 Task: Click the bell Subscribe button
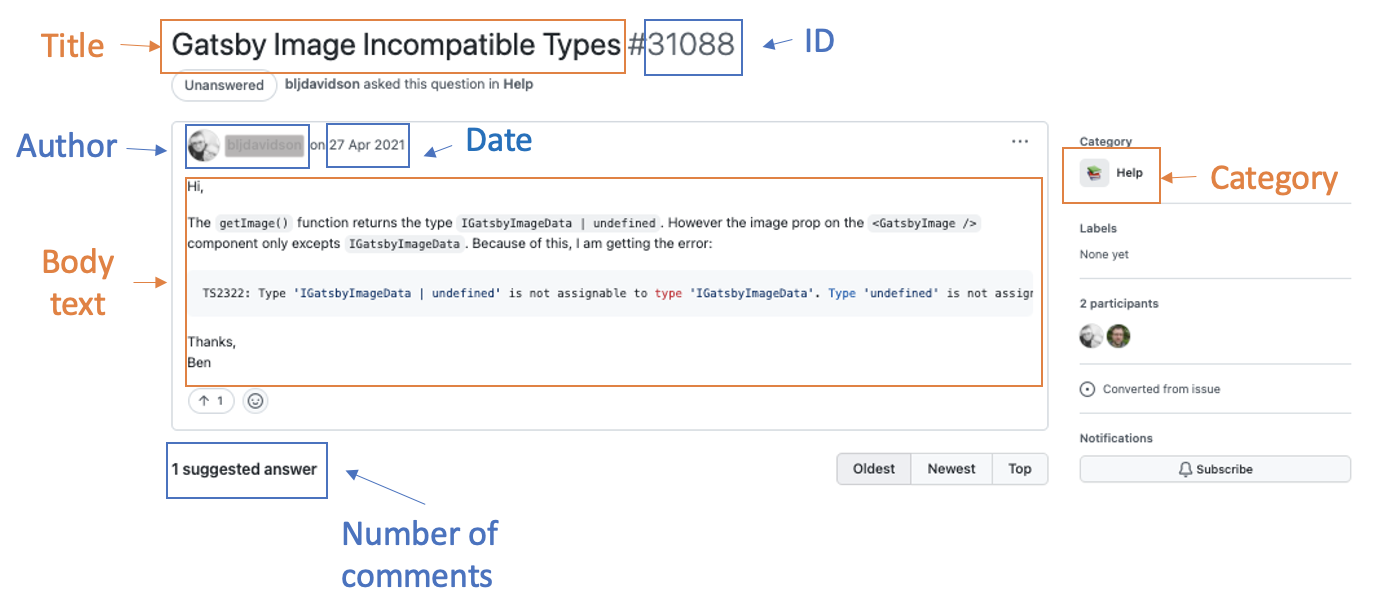click(x=1215, y=469)
